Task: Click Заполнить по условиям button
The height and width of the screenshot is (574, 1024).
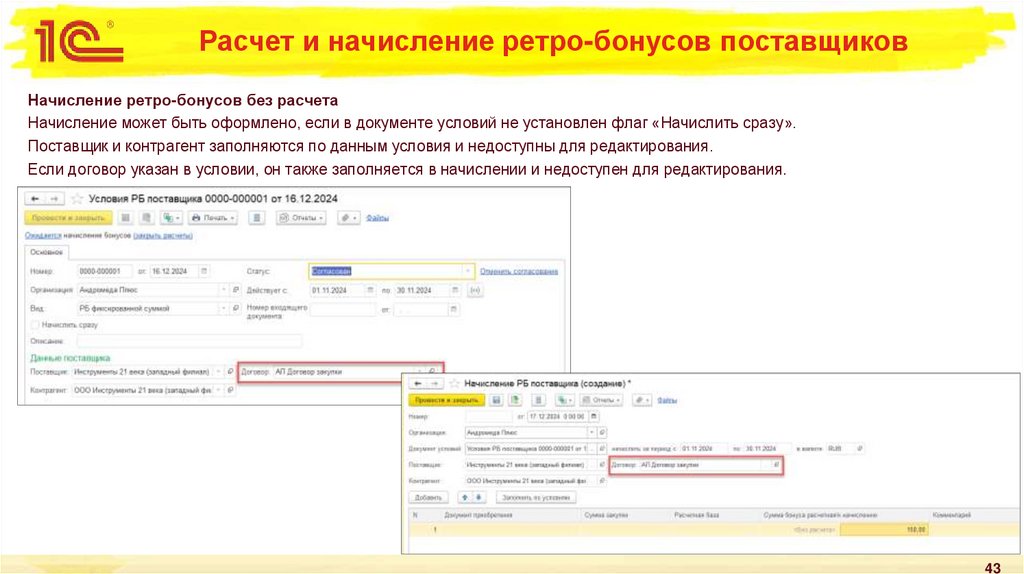Action: [536, 498]
